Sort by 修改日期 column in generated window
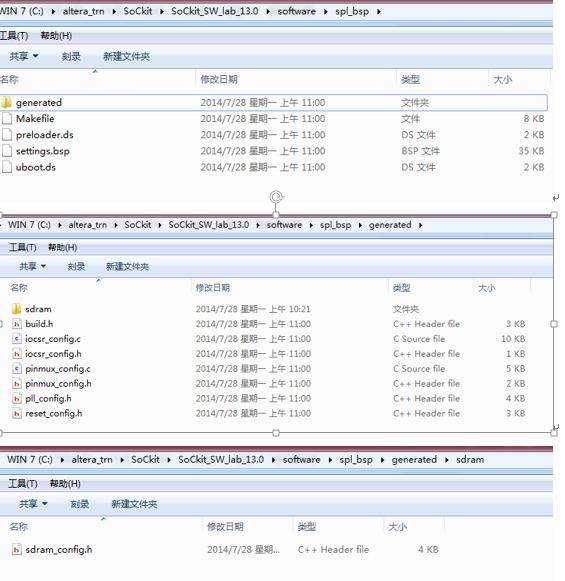The height and width of the screenshot is (581, 565). click(x=213, y=288)
